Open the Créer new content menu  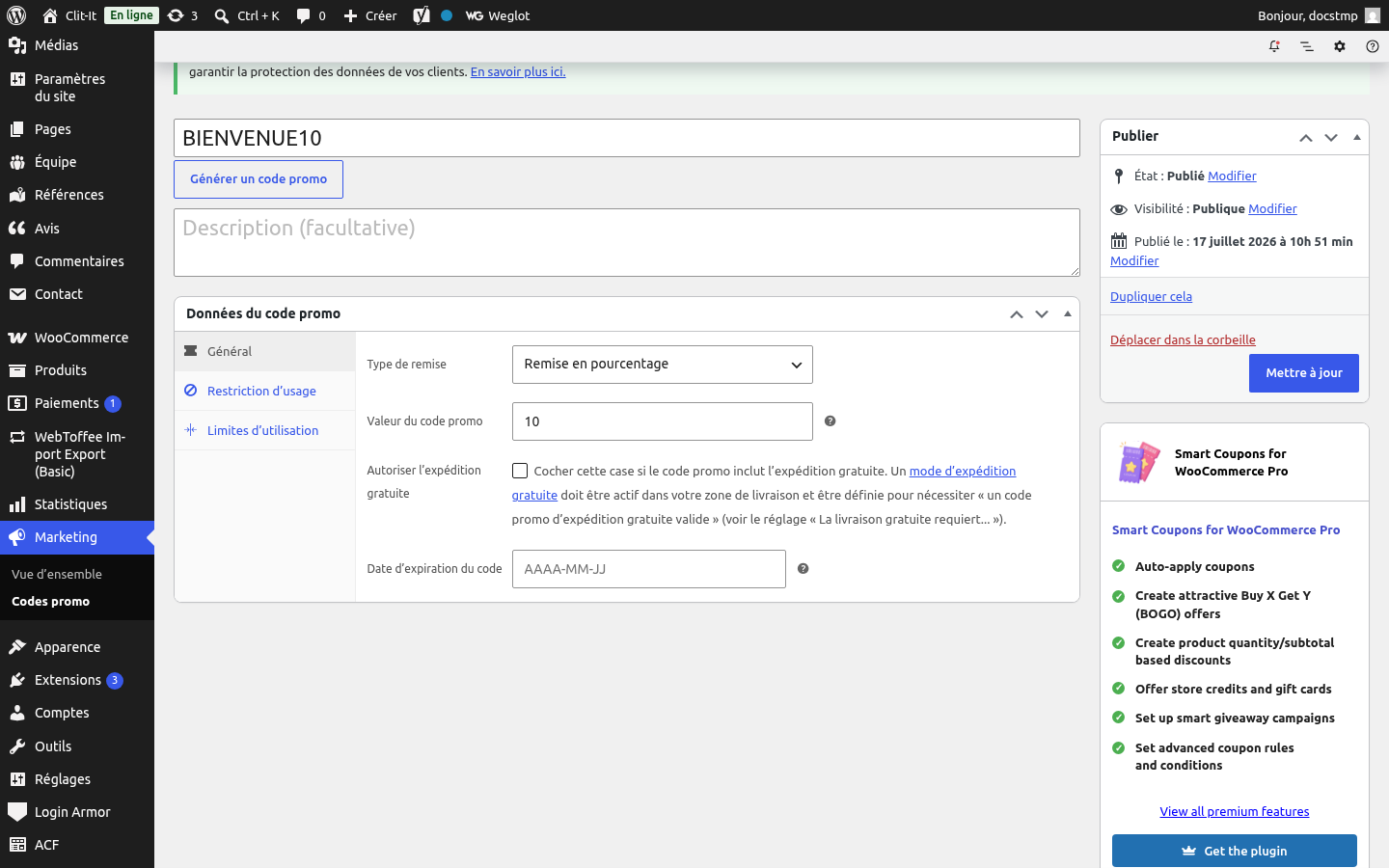tap(370, 15)
